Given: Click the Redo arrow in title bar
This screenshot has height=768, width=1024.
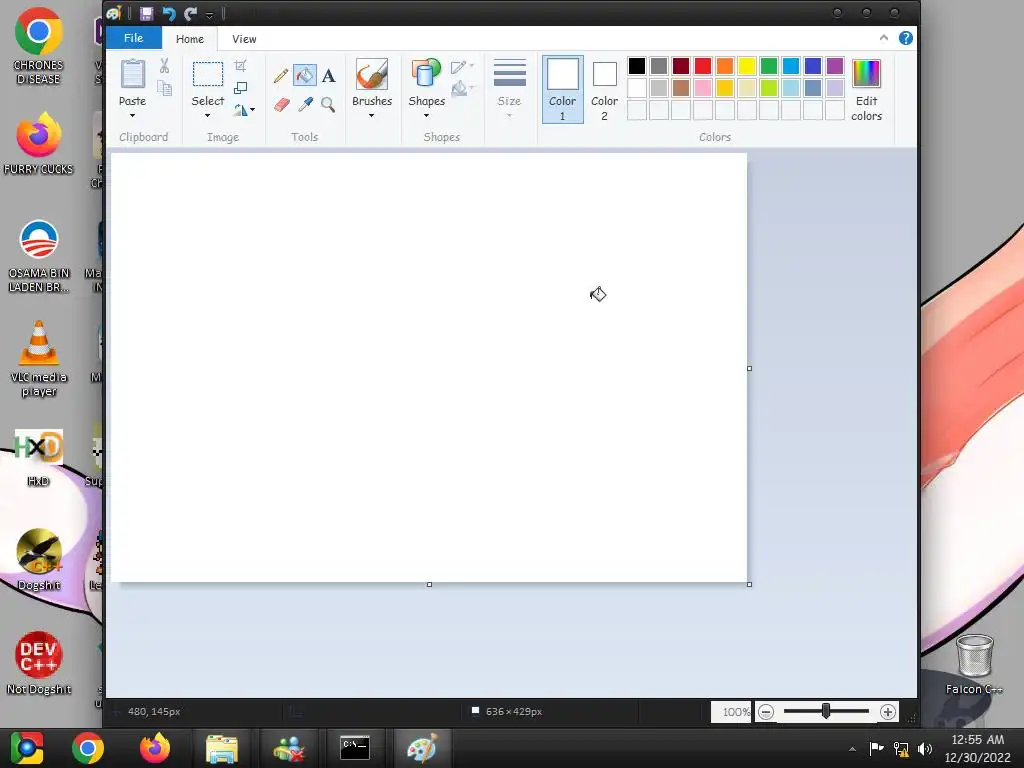Looking at the screenshot, I should point(190,14).
